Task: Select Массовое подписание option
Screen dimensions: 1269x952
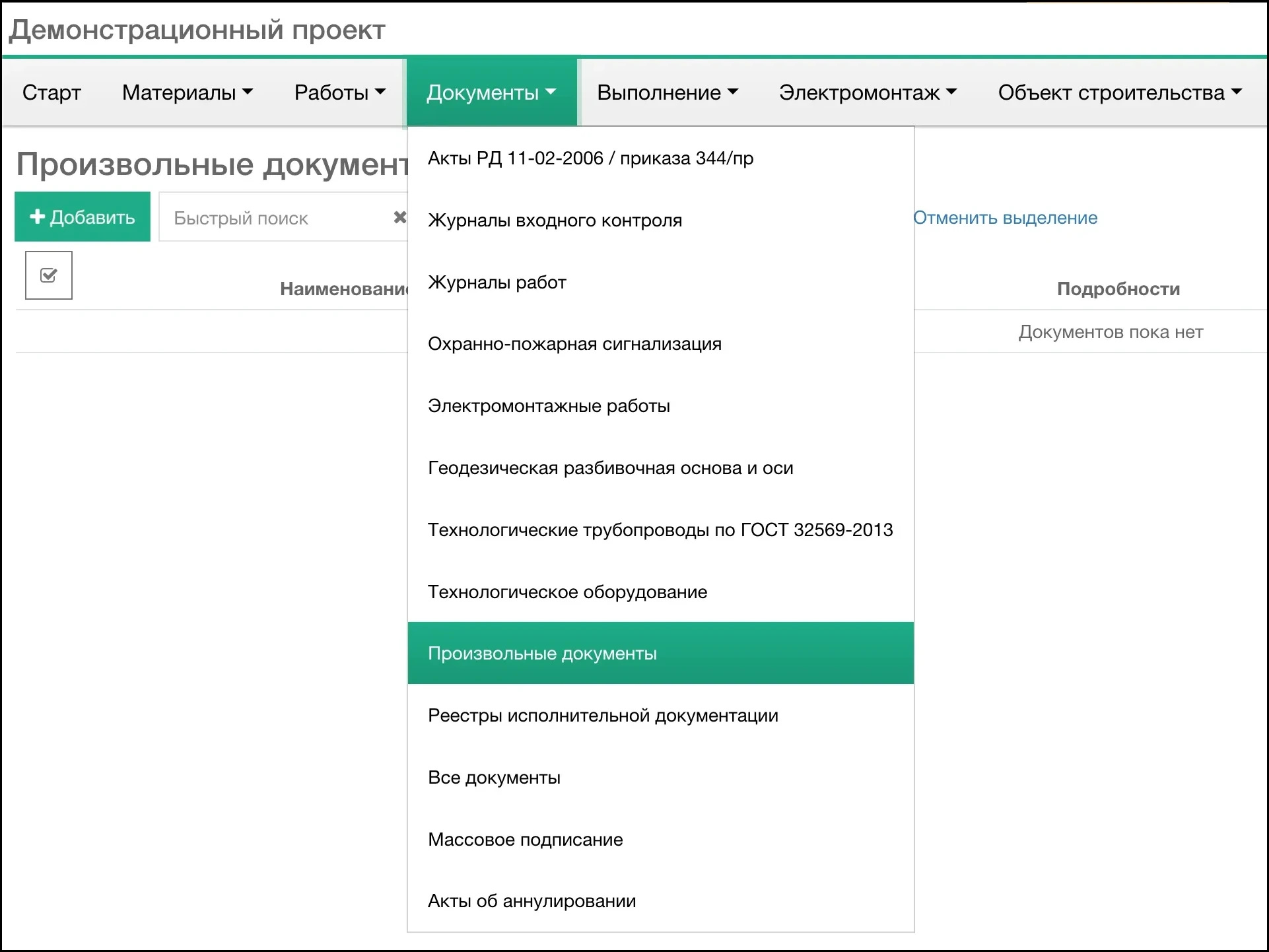Action: (525, 839)
